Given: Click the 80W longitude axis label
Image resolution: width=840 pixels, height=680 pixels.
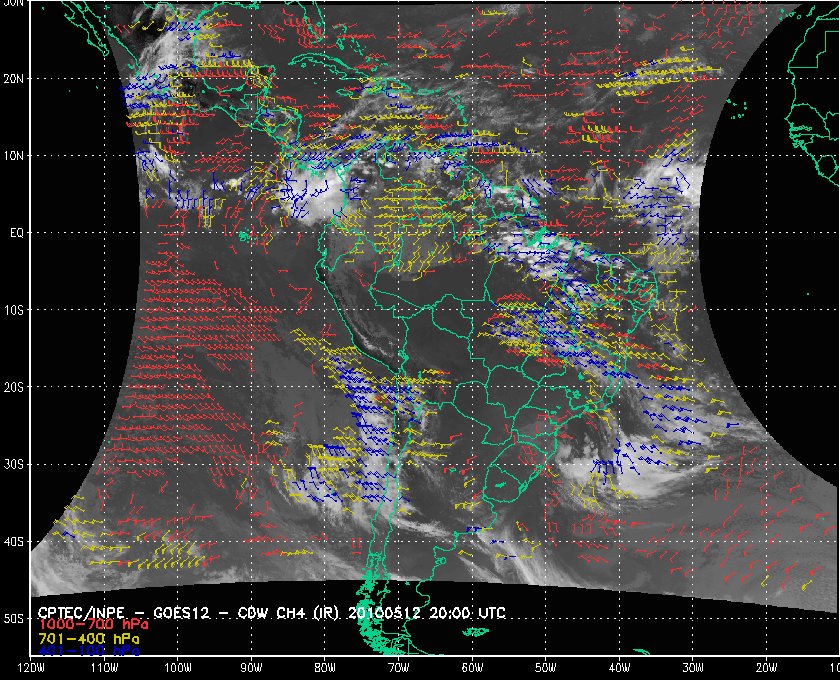Looking at the screenshot, I should tap(325, 668).
